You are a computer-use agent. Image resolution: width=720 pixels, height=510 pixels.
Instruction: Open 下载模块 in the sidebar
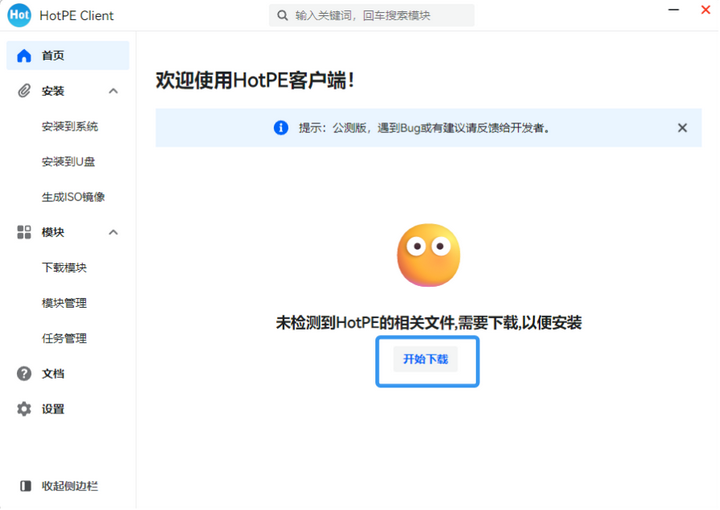pyautogui.click(x=64, y=268)
